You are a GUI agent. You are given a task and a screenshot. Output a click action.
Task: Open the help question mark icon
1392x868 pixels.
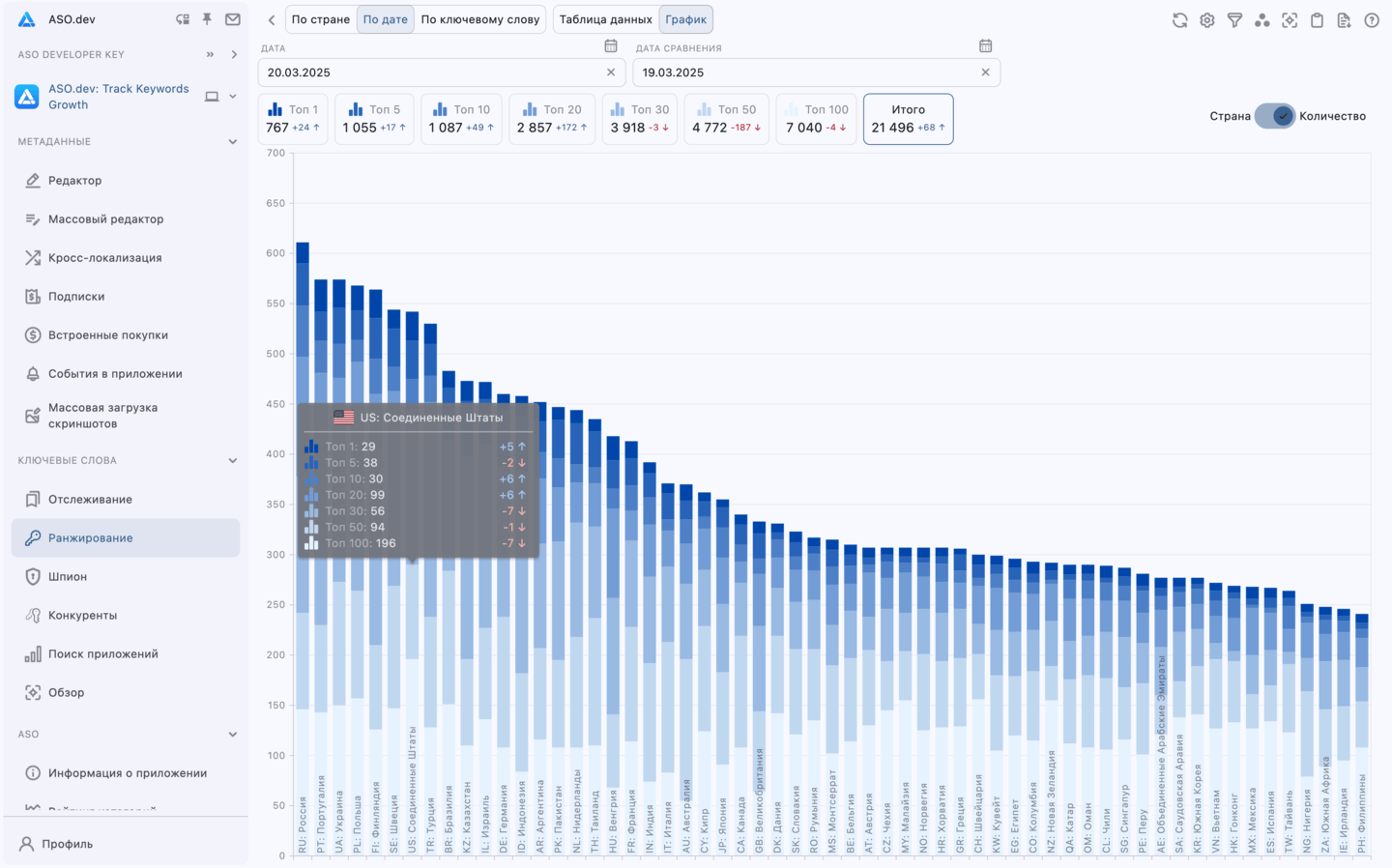coord(1371,20)
